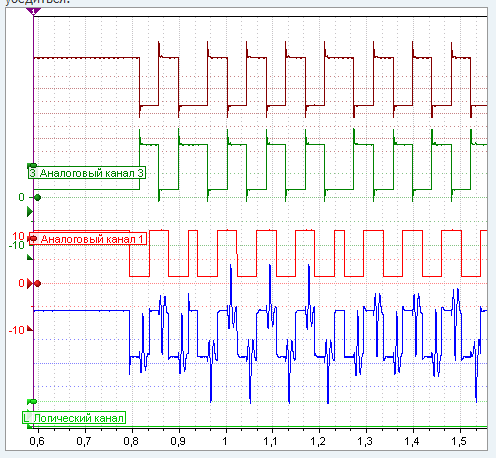Click the 'Логический канал' channel label
Viewport: 496px width, 458px height.
coord(74,418)
